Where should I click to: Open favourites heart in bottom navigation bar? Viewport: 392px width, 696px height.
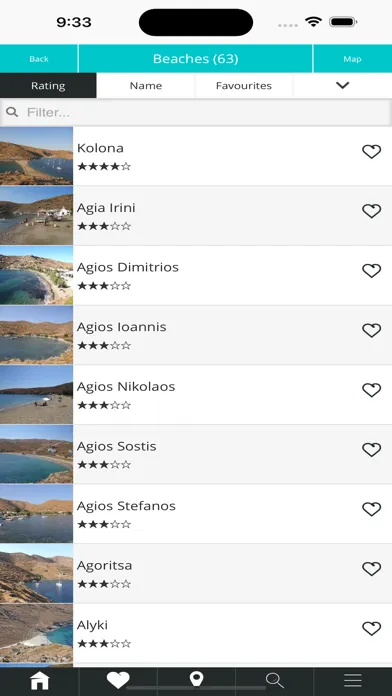click(x=118, y=680)
